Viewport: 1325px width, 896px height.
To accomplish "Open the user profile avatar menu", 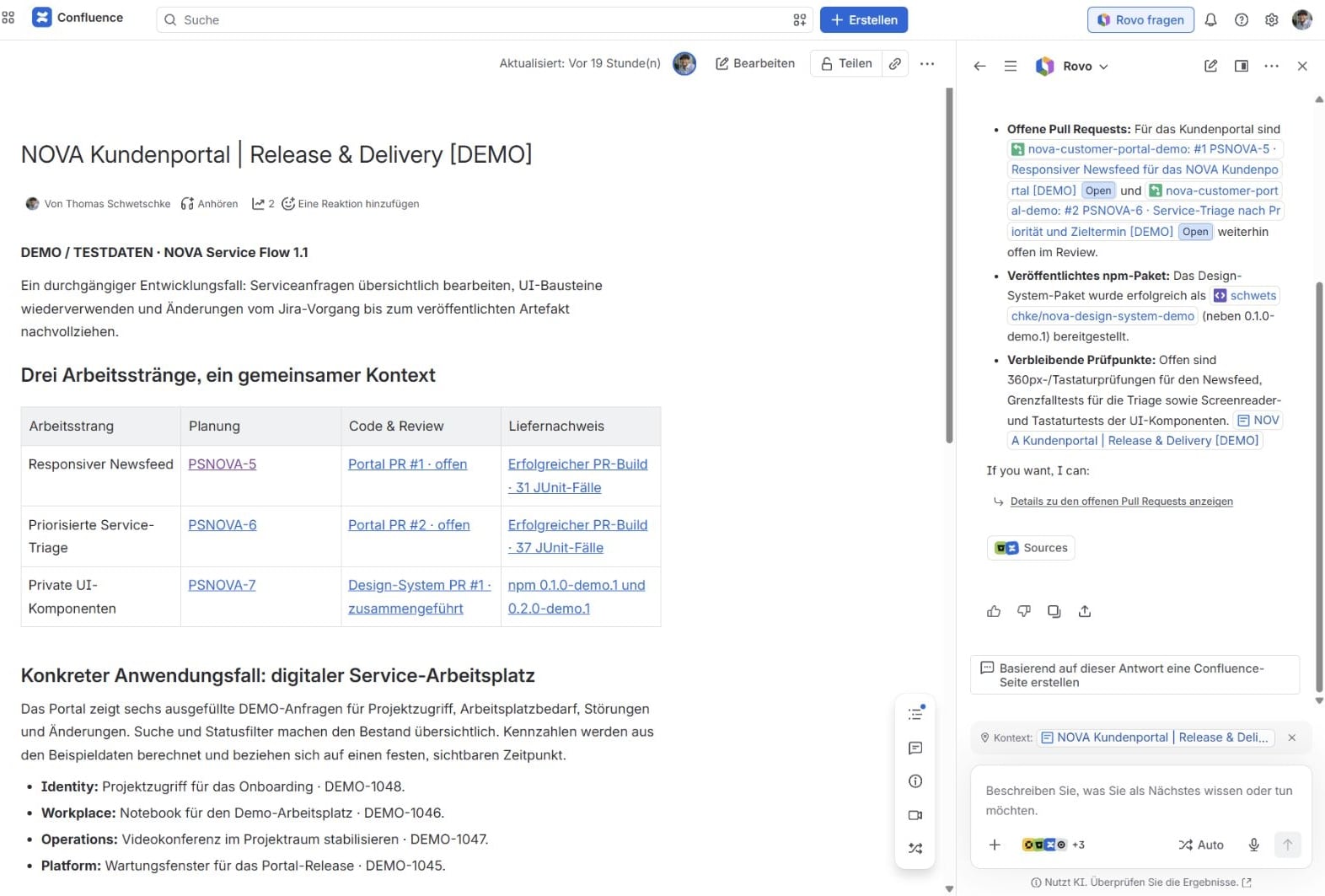I will [x=1302, y=19].
